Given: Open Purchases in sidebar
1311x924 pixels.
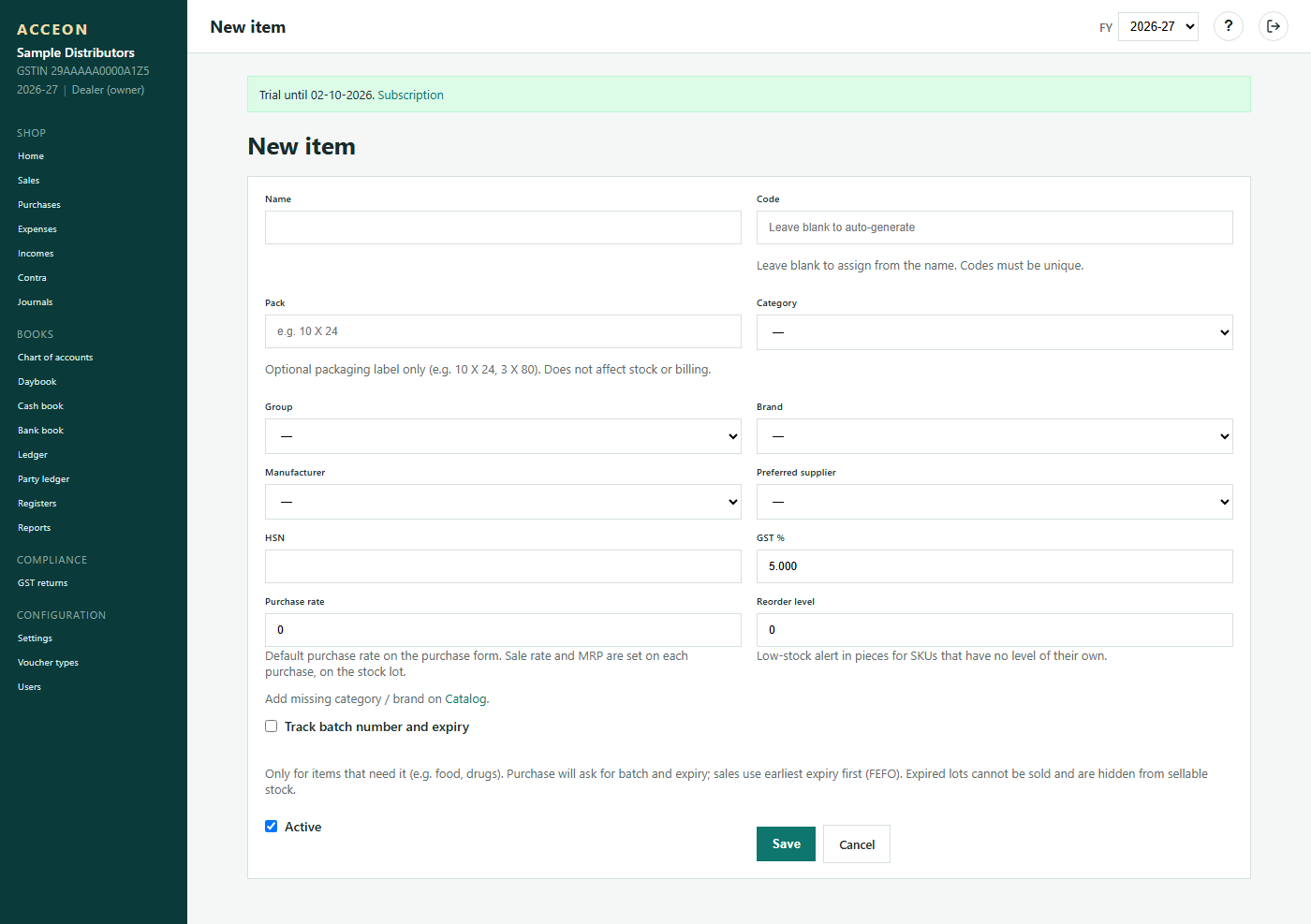Looking at the screenshot, I should [x=39, y=205].
